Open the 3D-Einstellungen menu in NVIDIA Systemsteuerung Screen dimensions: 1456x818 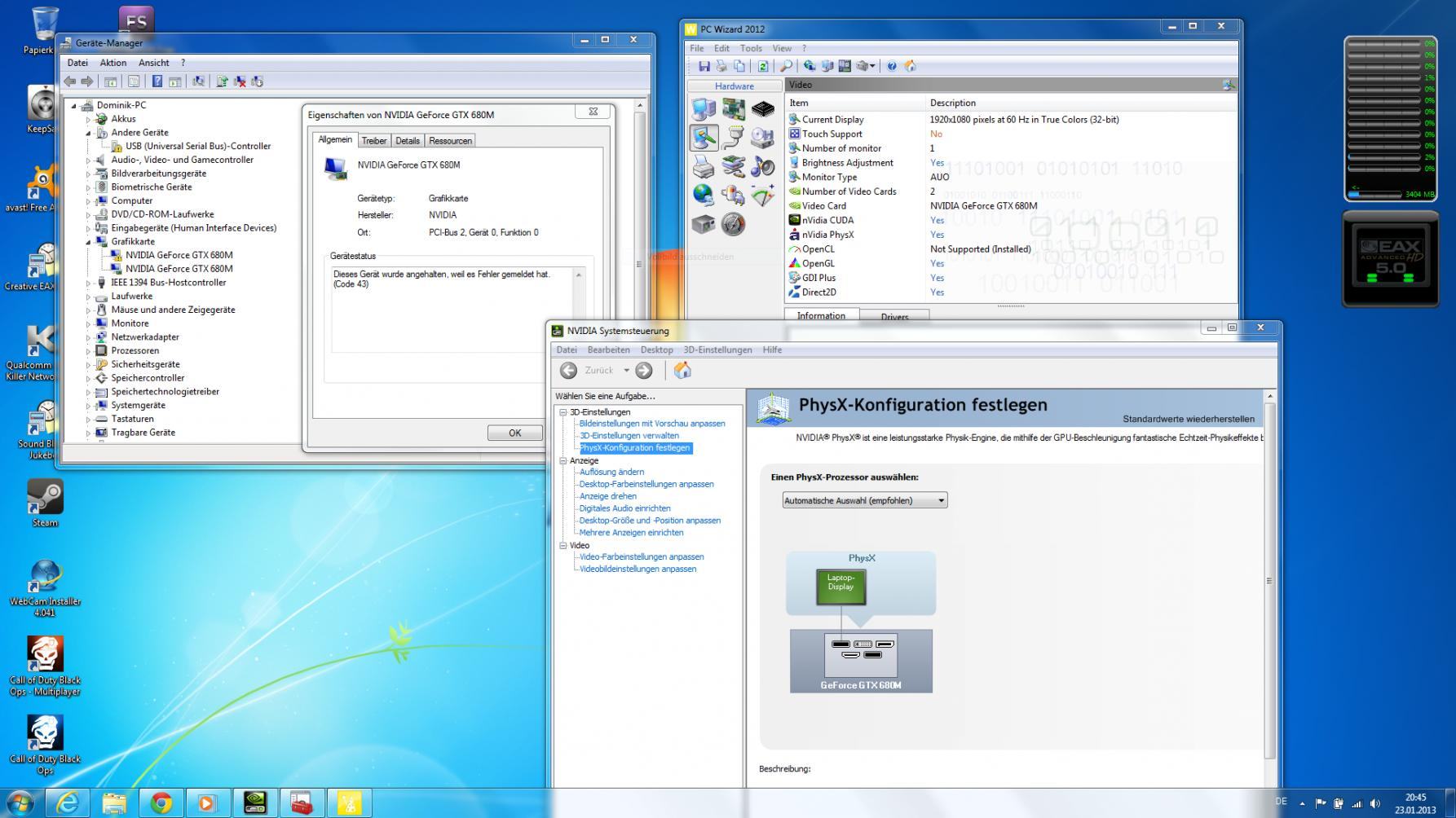pyautogui.click(x=717, y=350)
